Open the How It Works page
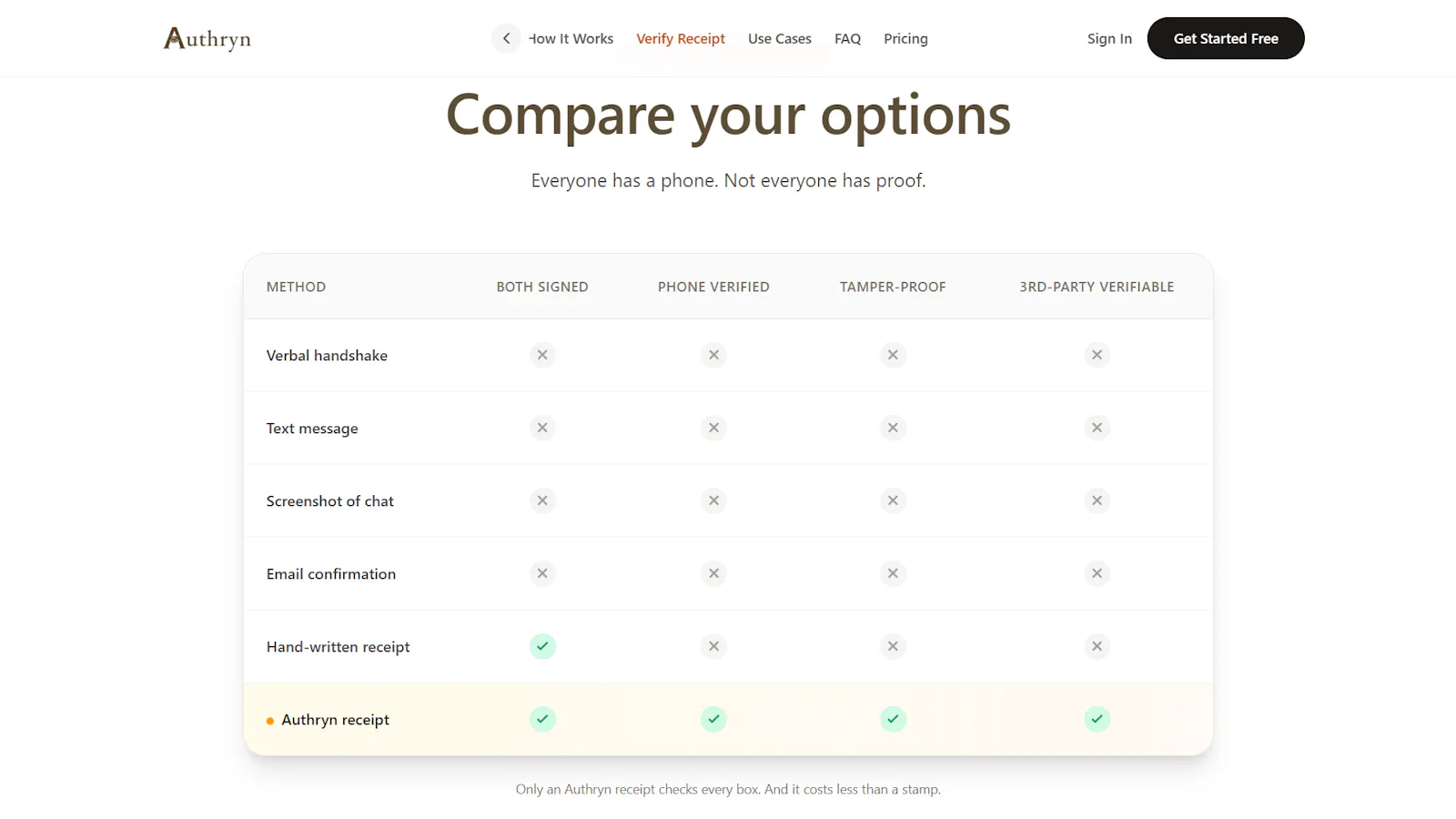 pyautogui.click(x=571, y=38)
